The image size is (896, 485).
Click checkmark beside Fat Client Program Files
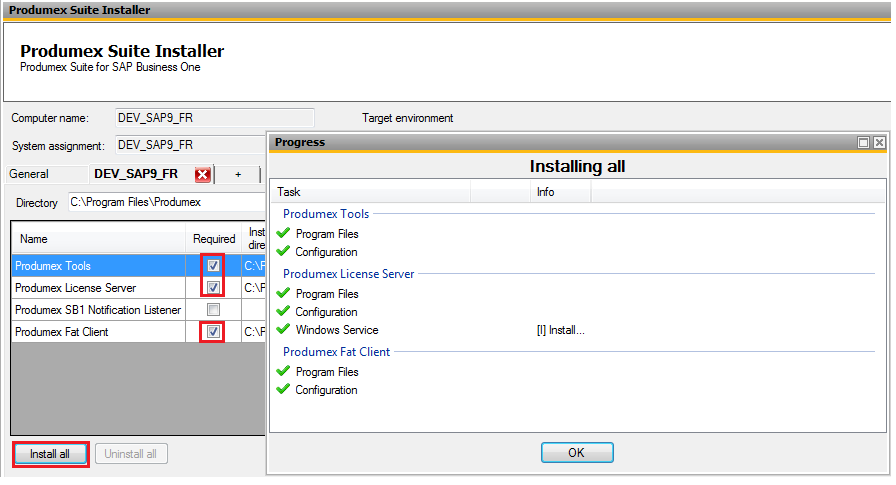click(x=283, y=371)
